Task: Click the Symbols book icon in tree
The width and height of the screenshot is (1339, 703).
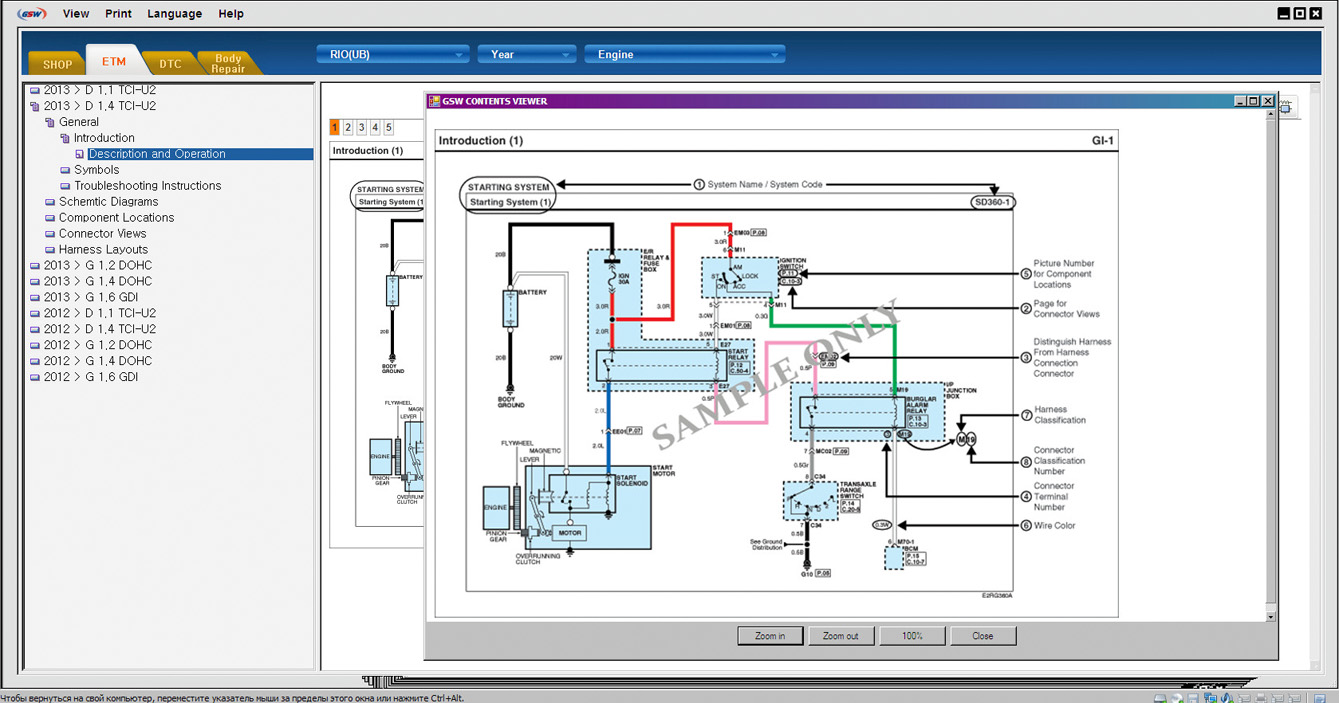Action: point(65,170)
